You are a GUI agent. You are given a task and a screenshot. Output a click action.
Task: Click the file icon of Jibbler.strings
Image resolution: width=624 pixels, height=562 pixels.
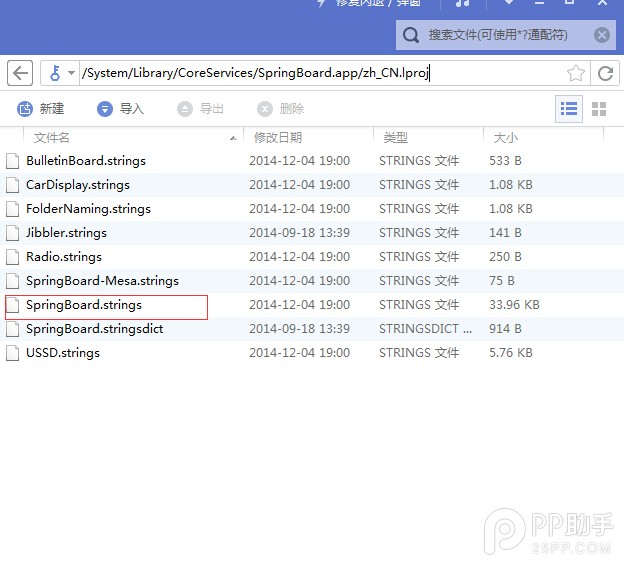tap(12, 233)
